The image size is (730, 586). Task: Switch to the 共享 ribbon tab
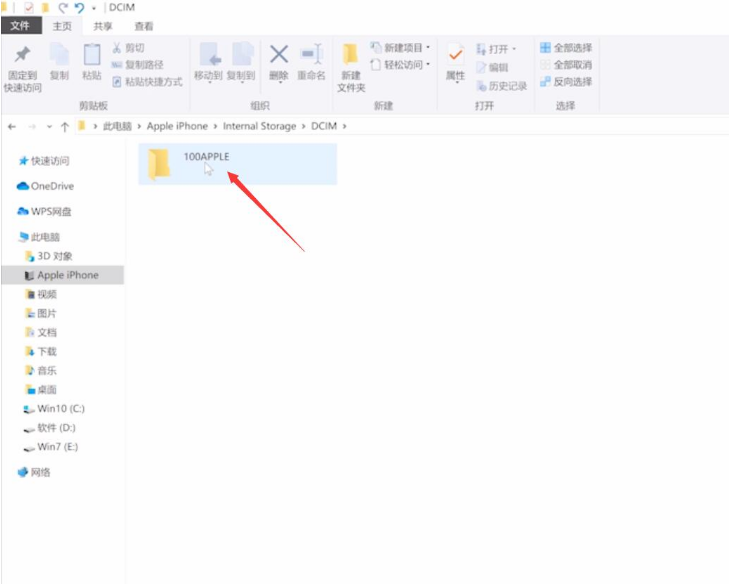point(102,27)
